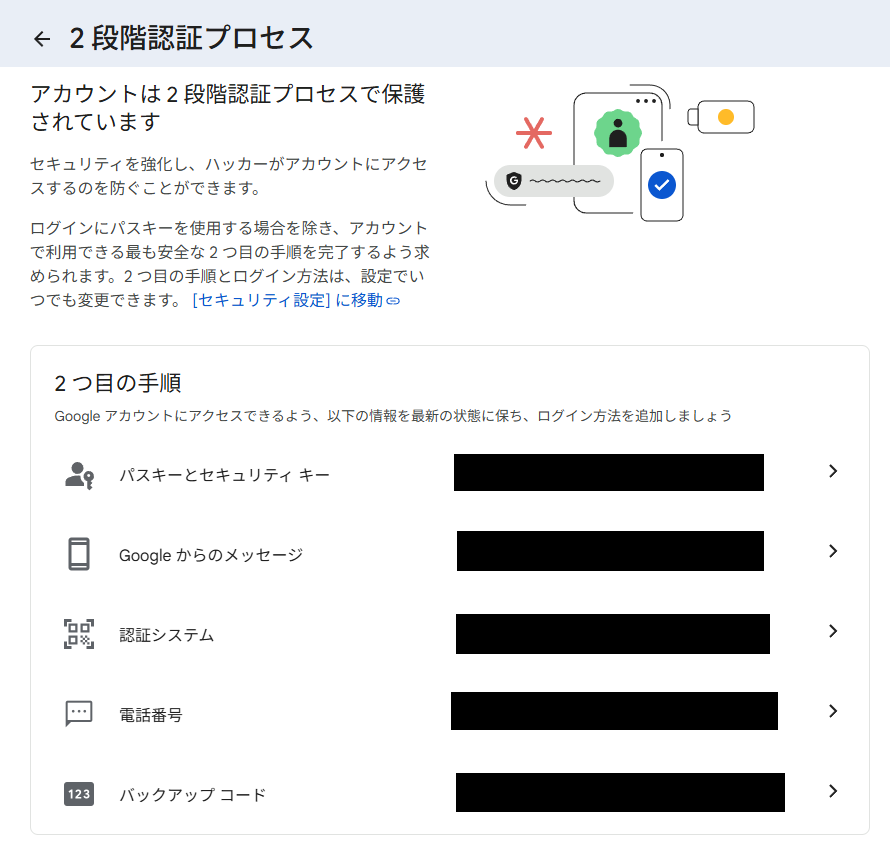The image size is (890, 850).
Task: Click the link icon after に移動
Action: click(x=393, y=301)
